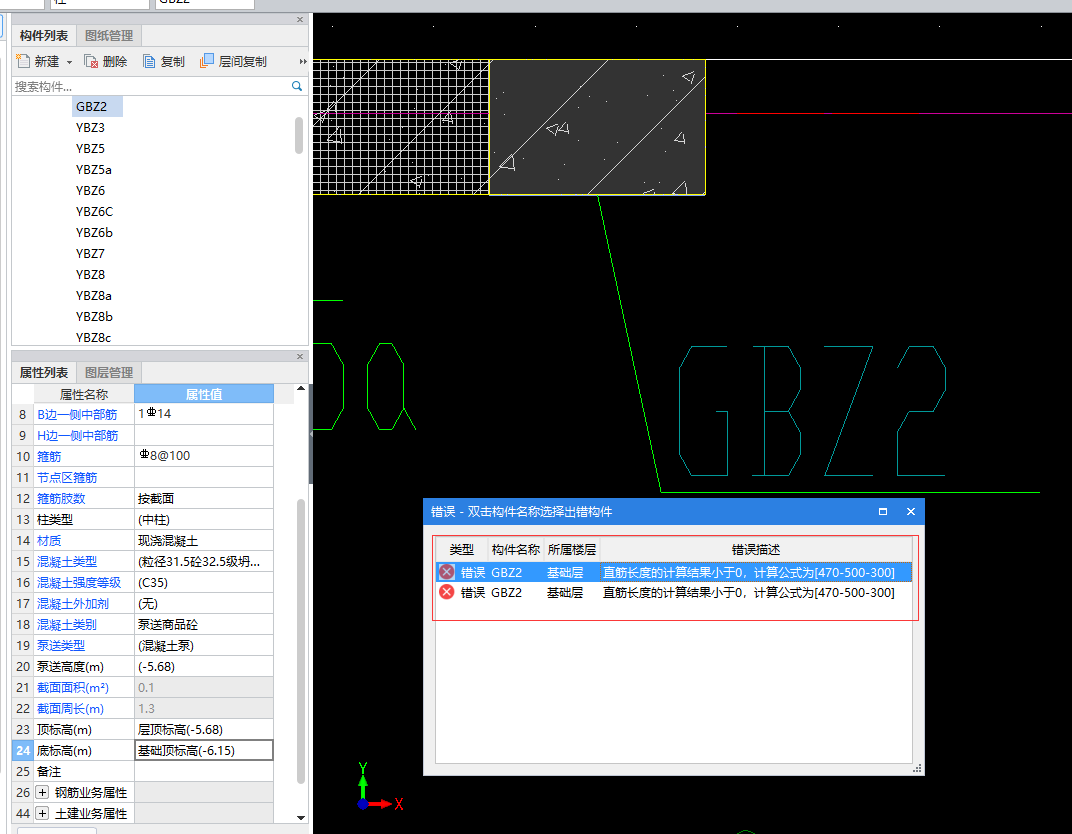Image resolution: width=1072 pixels, height=834 pixels.
Task: Click the component list scrollbar thumb
Action: pos(299,135)
